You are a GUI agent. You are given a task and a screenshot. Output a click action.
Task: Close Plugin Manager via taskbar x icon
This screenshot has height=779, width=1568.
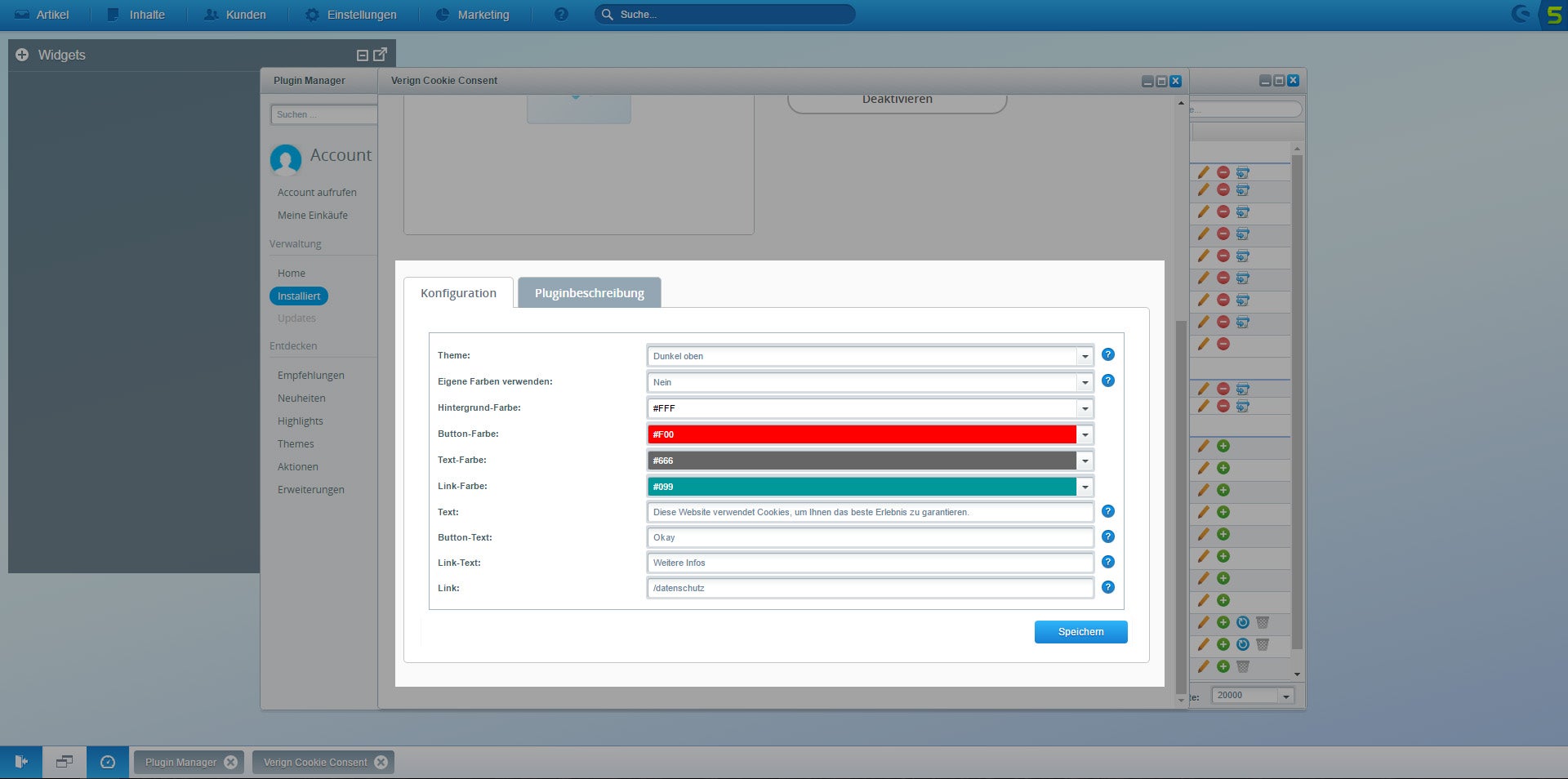(231, 762)
